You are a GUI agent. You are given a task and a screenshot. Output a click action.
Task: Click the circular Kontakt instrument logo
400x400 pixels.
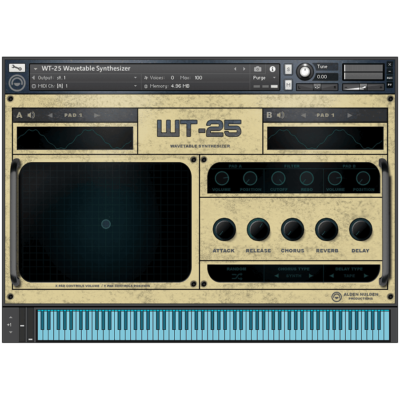(x=17, y=83)
